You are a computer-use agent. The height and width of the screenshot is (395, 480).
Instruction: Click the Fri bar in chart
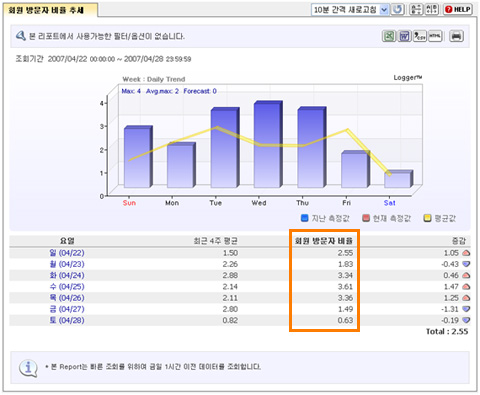click(x=355, y=169)
